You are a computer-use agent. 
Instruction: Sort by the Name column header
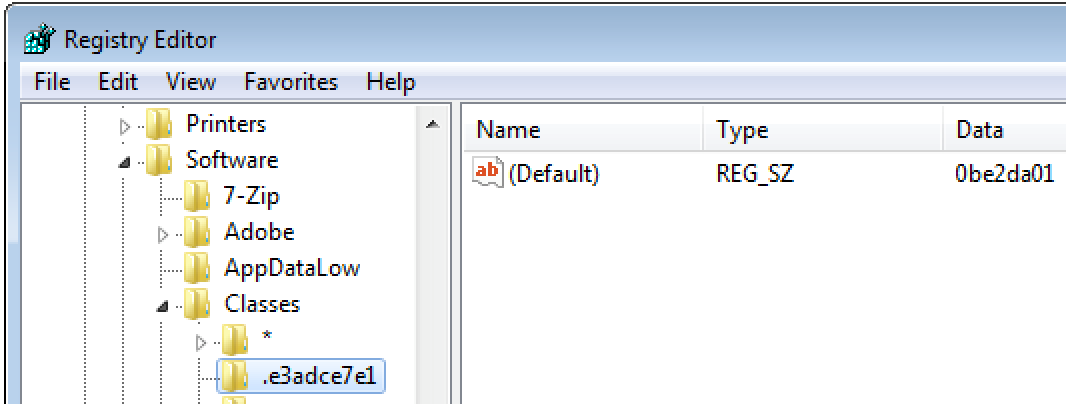[583, 130]
